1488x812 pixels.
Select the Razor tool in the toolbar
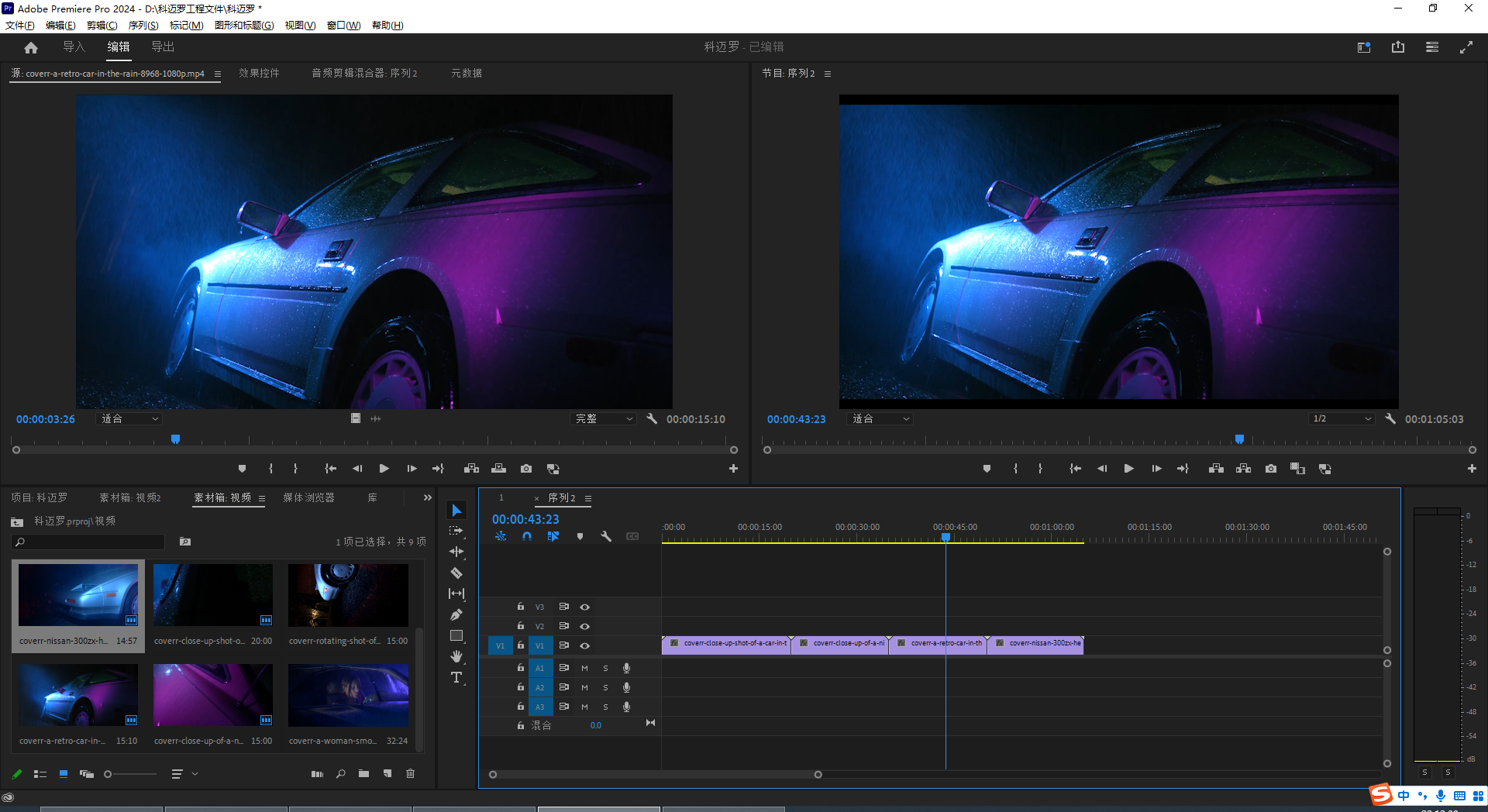(456, 573)
